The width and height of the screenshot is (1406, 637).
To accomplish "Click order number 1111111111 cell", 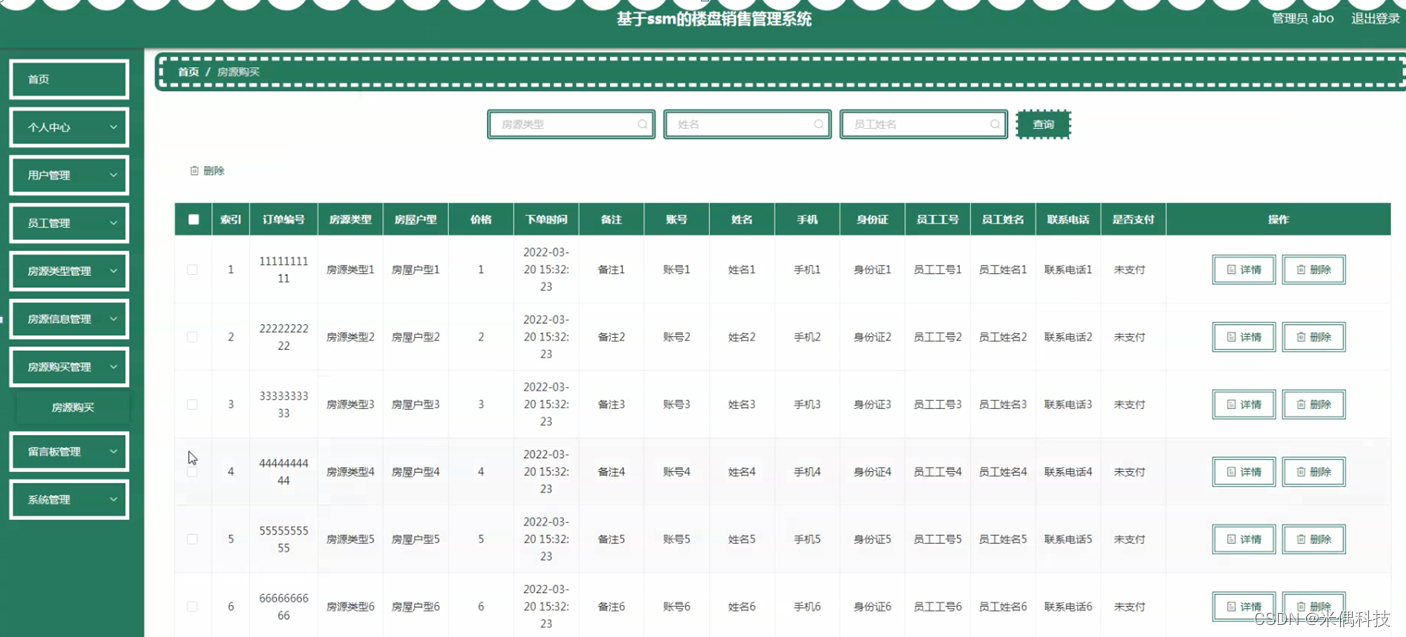I will click(283, 270).
